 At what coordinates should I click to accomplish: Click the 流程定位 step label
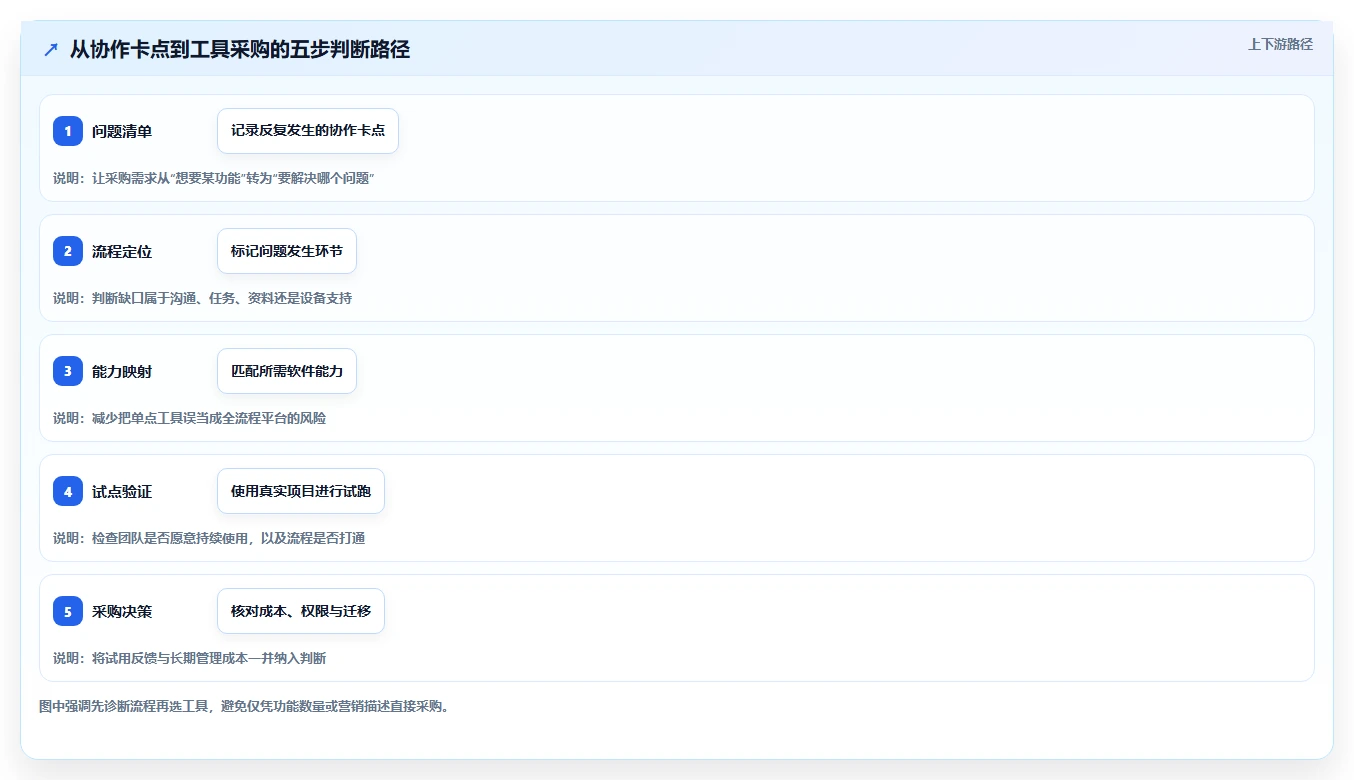click(x=122, y=251)
